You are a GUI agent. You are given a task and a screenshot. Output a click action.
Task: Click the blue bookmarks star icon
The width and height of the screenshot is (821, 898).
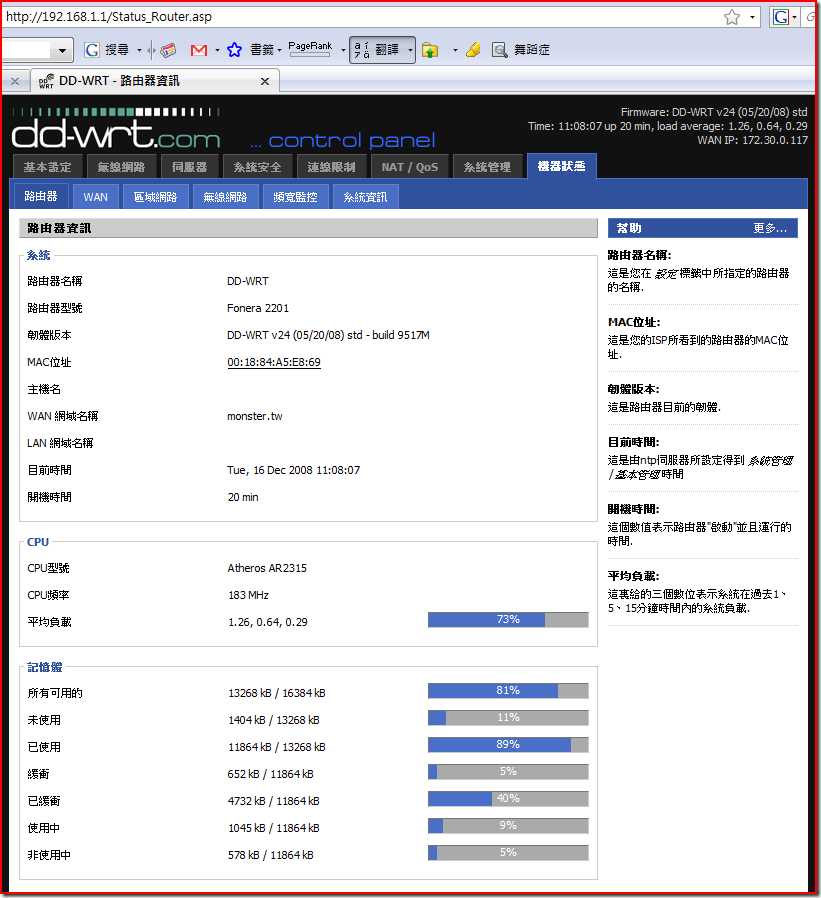[234, 50]
